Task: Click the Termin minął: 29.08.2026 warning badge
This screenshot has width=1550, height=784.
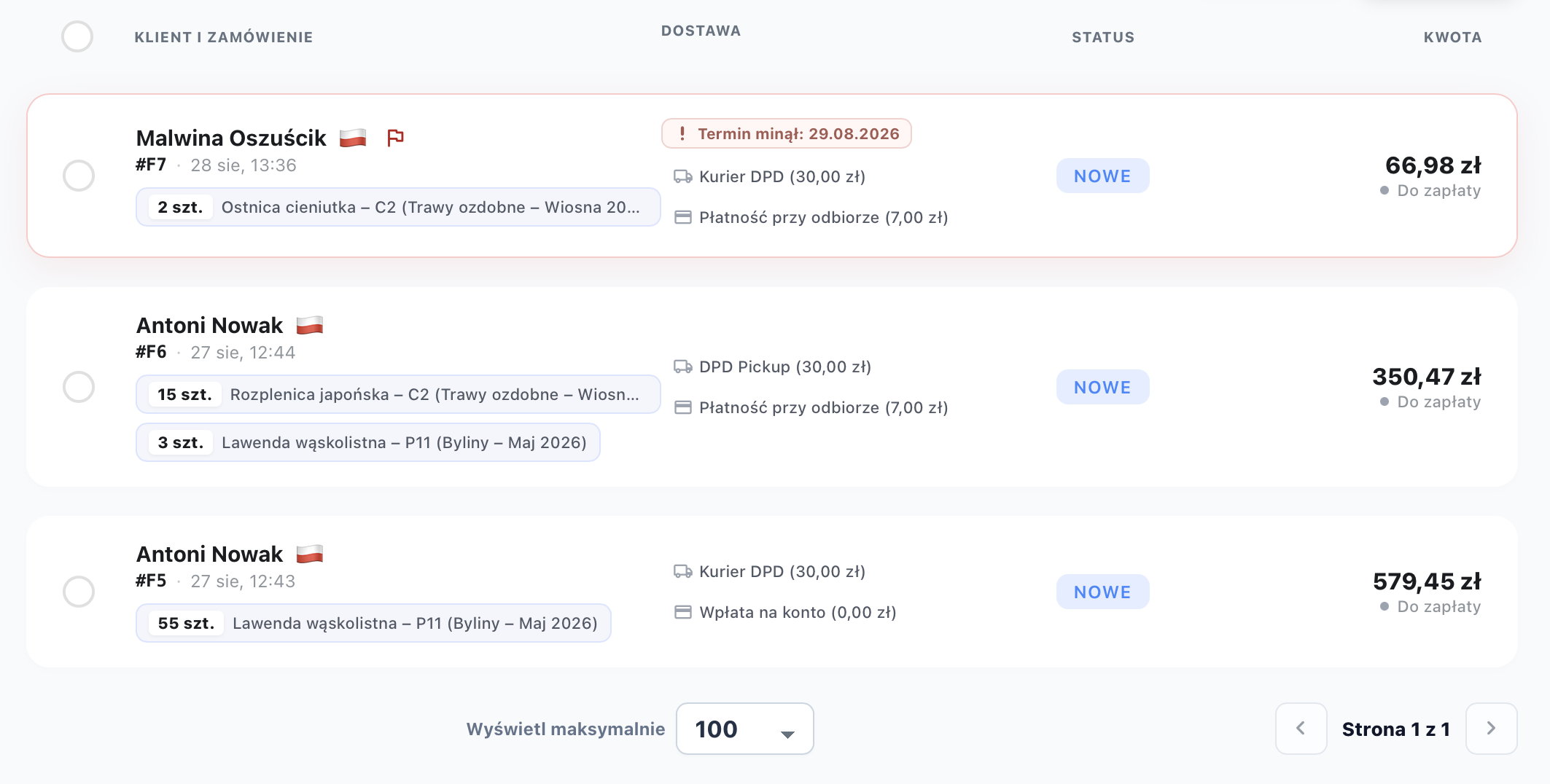Action: coord(787,133)
